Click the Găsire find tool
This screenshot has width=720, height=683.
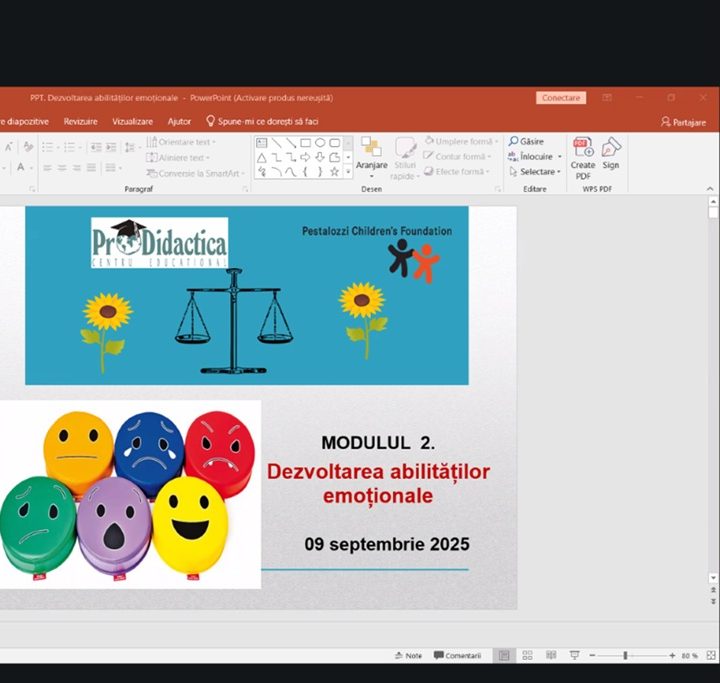pyautogui.click(x=526, y=141)
